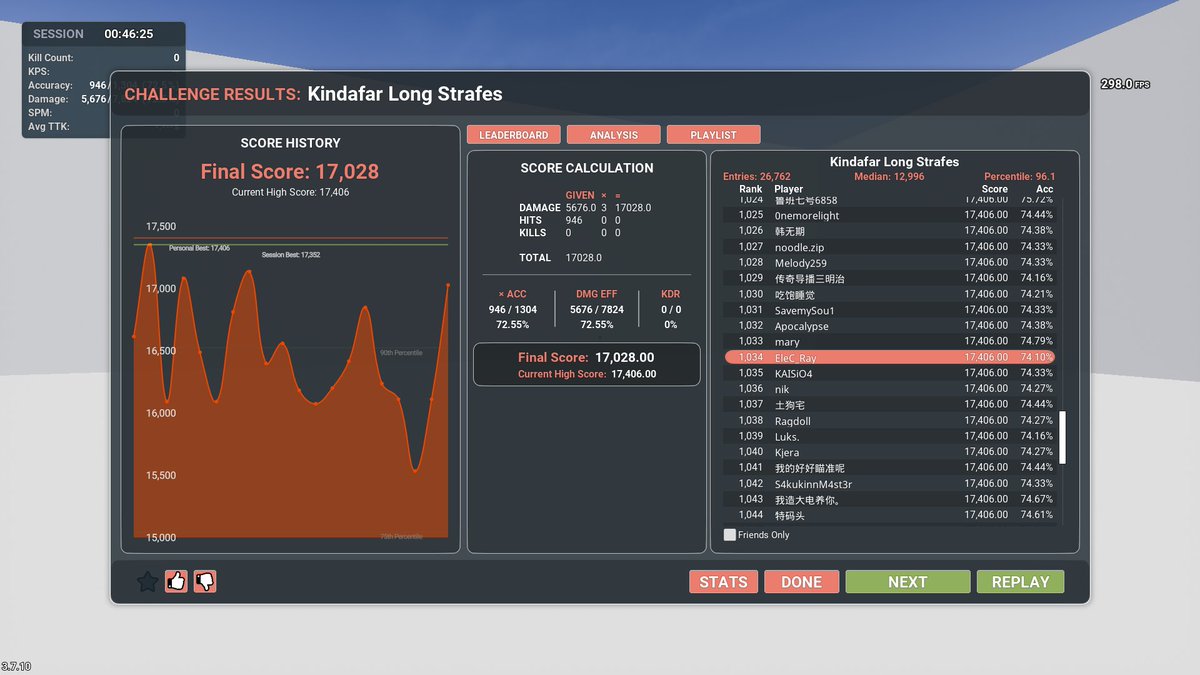Select leaderboard row for Apocalypse
The height and width of the screenshot is (675, 1200).
click(x=890, y=325)
